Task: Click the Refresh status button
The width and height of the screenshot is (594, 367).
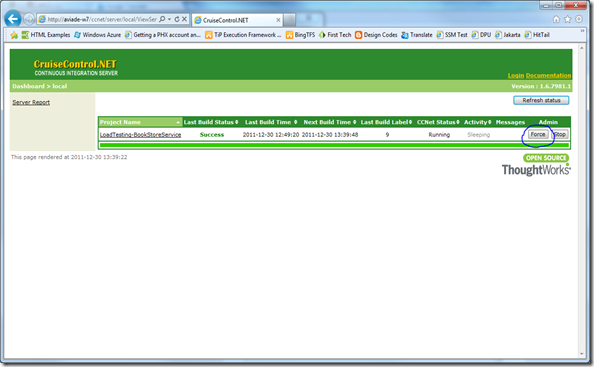Action: (541, 100)
